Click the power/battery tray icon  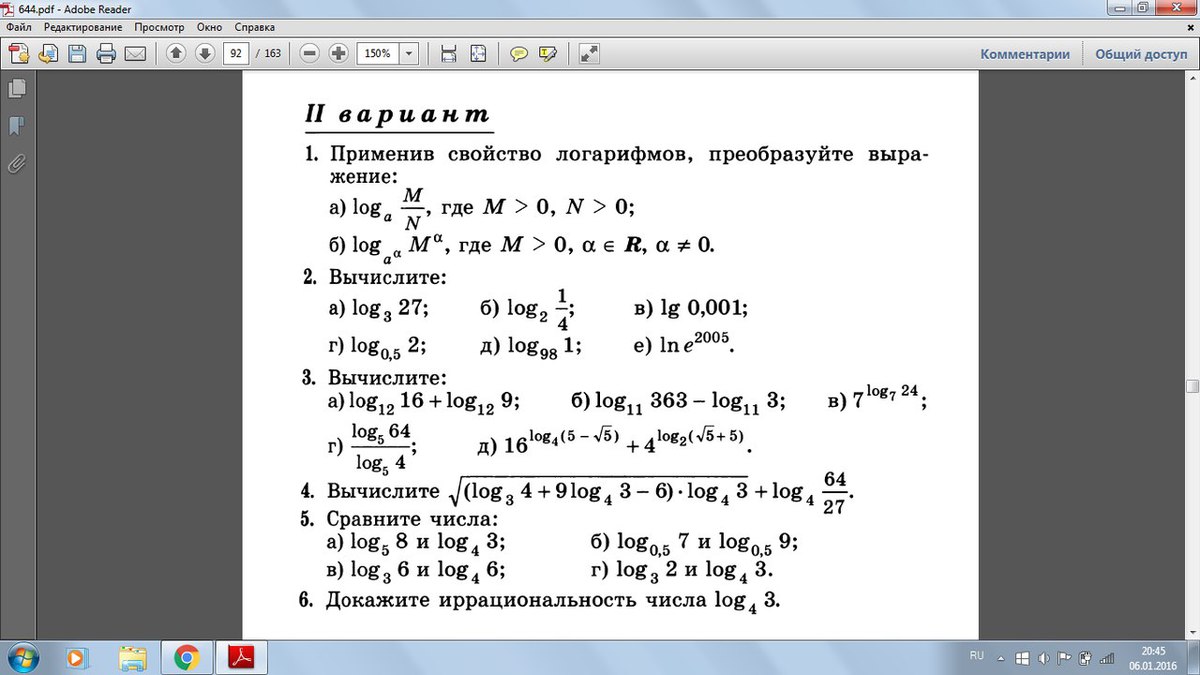pos(1085,657)
